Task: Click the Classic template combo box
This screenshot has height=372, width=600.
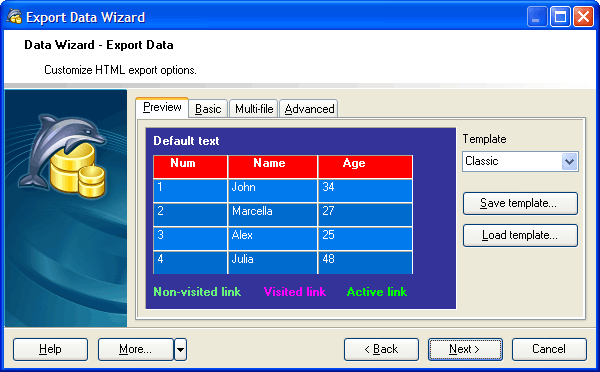Action: pyautogui.click(x=520, y=162)
